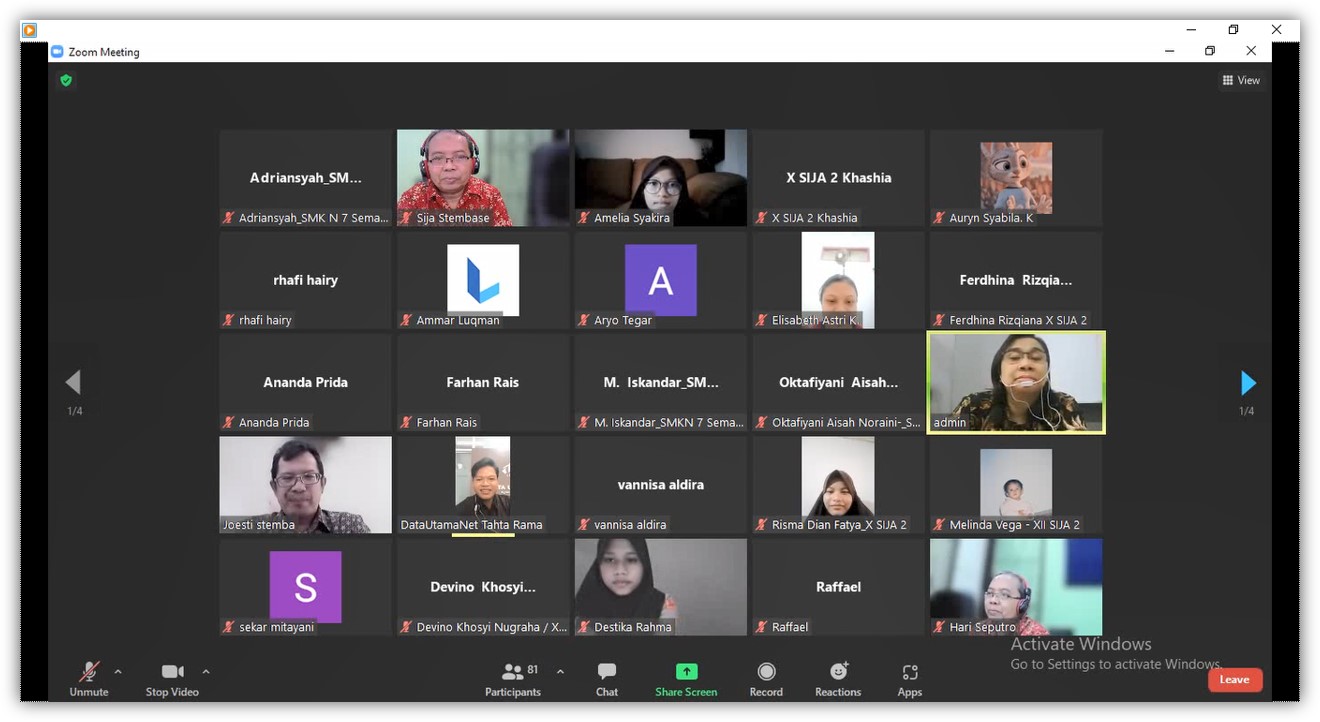Image resolution: width=1320 pixels, height=722 pixels.
Task: Open the Participants panel
Action: click(x=513, y=678)
